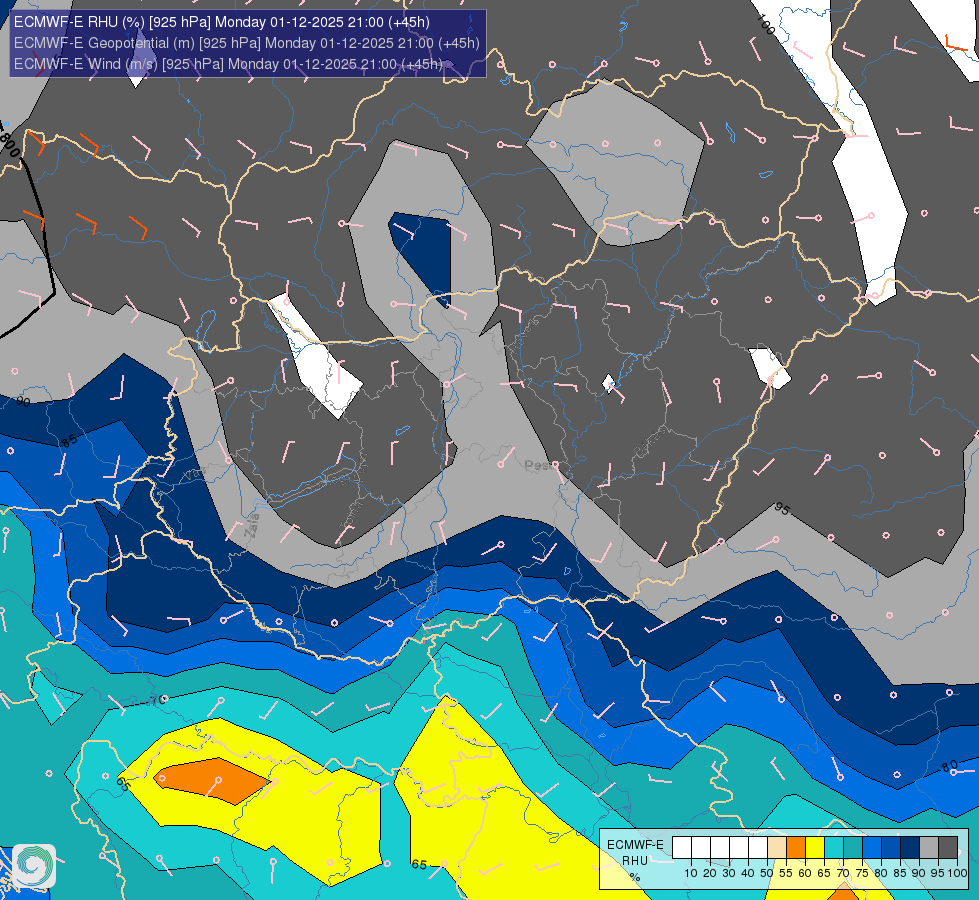979x900 pixels.
Task: Click the '85' contour label on map
Action: point(69,441)
